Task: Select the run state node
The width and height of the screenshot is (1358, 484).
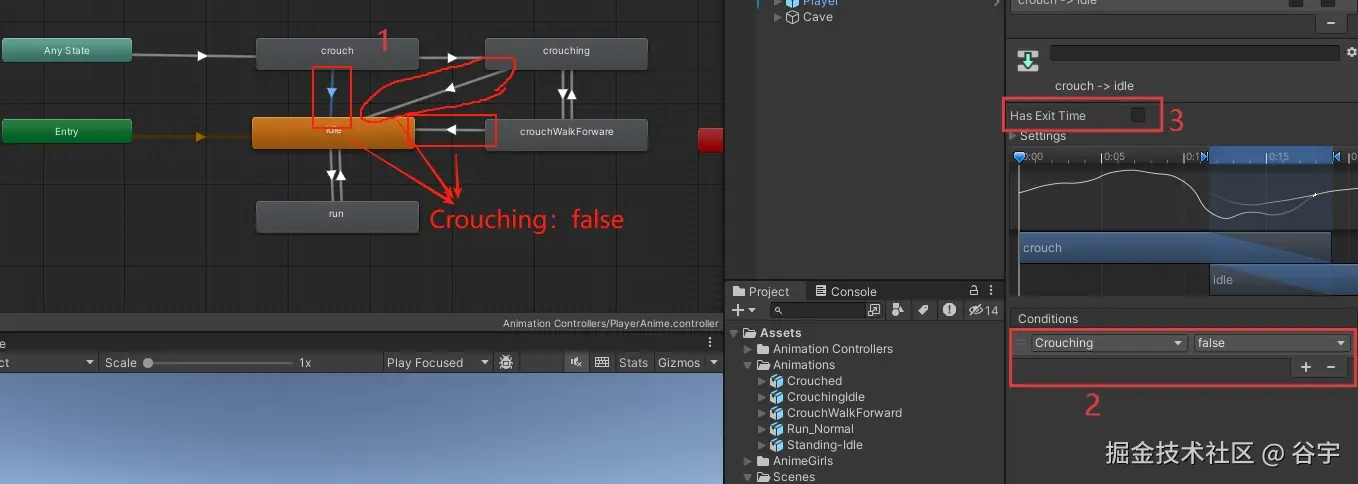Action: [337, 216]
